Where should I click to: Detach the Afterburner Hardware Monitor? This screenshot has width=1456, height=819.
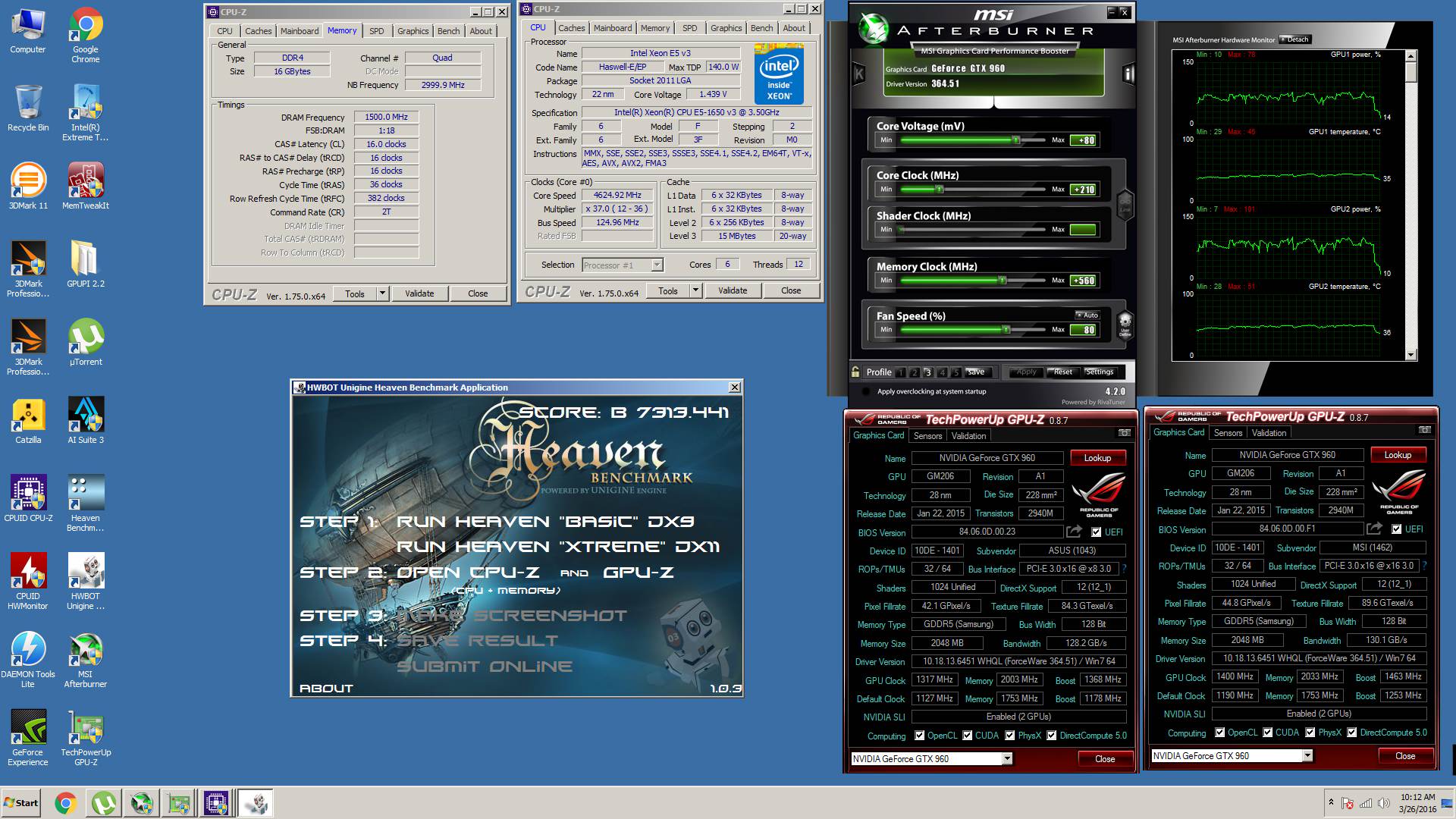coord(1294,39)
